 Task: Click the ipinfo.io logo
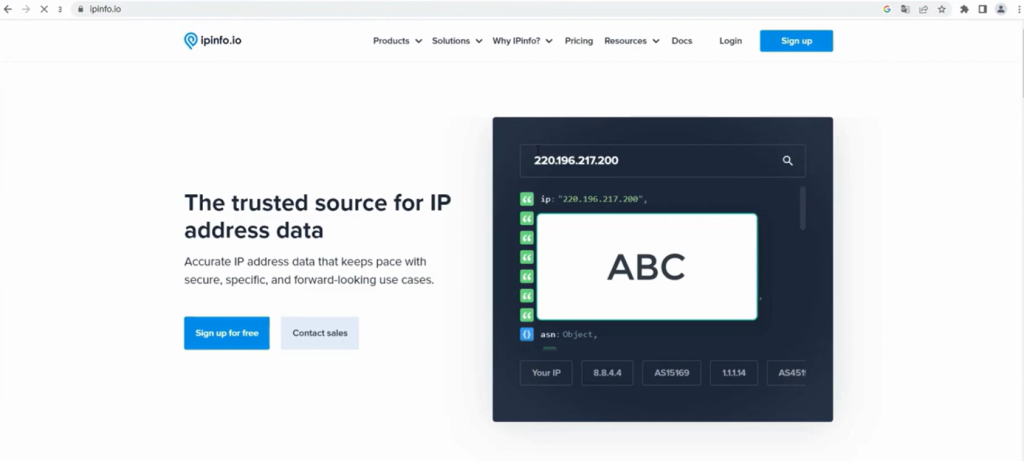pos(213,40)
